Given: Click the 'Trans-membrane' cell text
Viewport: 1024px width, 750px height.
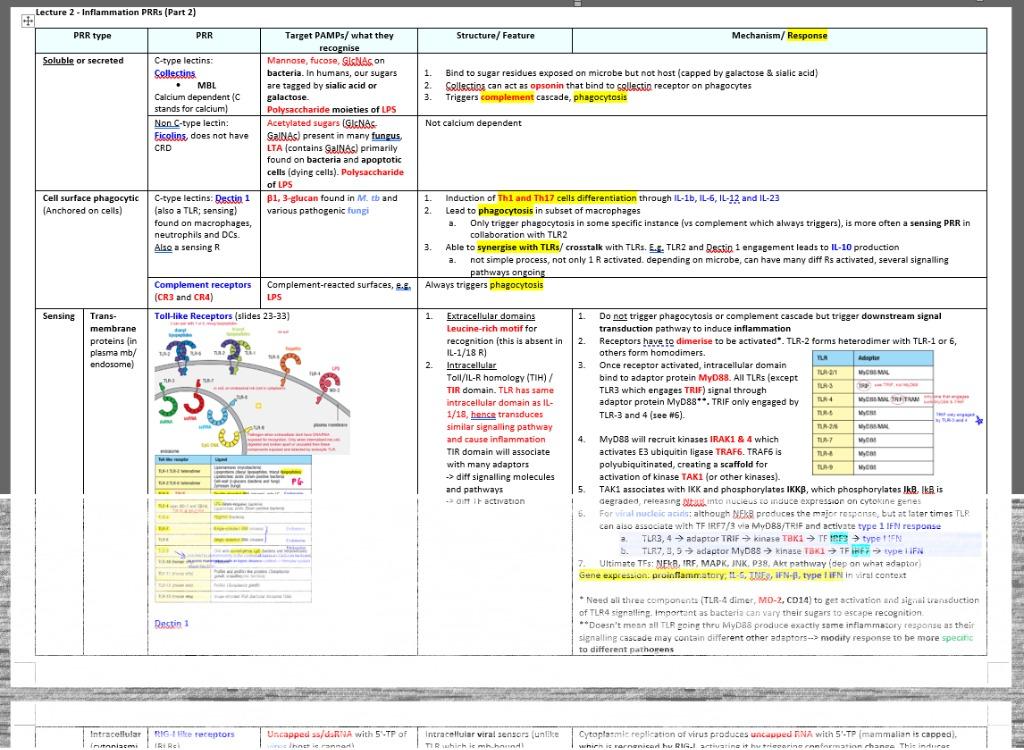Looking at the screenshot, I should tap(113, 322).
